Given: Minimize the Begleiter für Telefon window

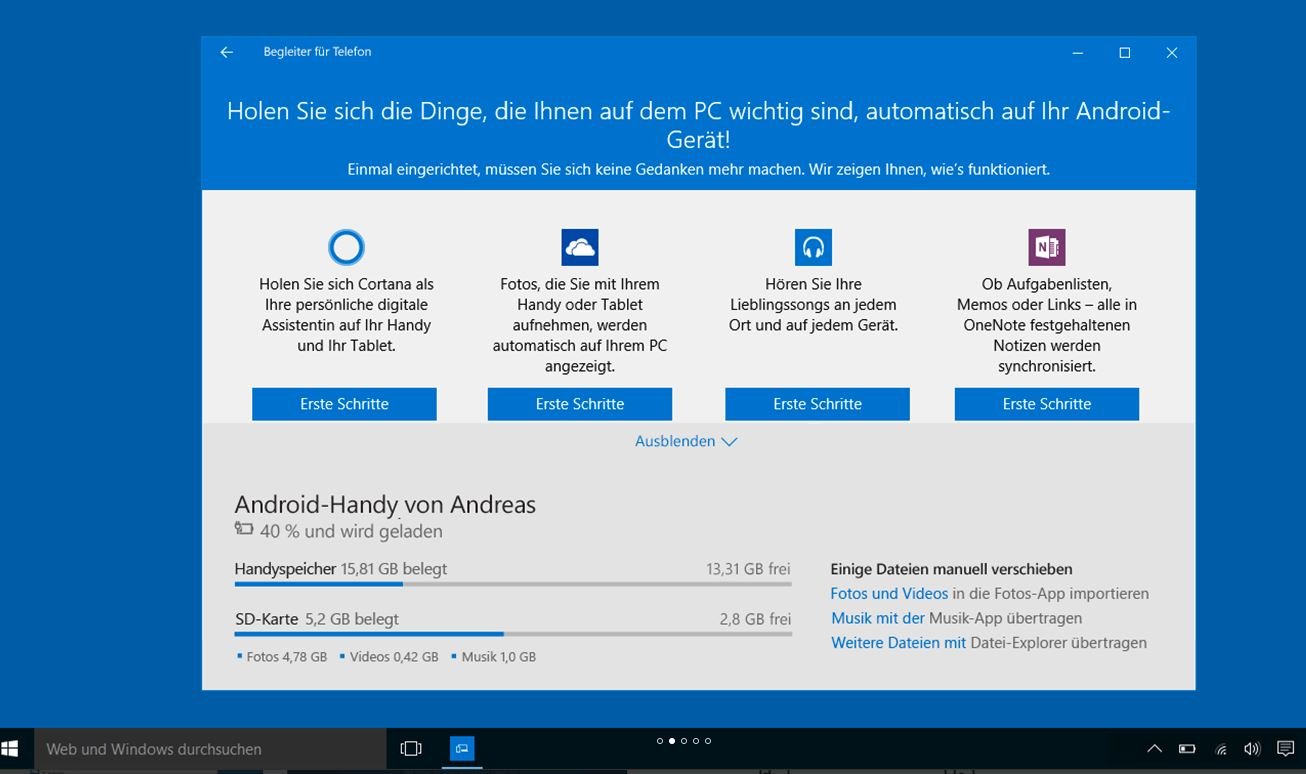Looking at the screenshot, I should click(x=1077, y=53).
